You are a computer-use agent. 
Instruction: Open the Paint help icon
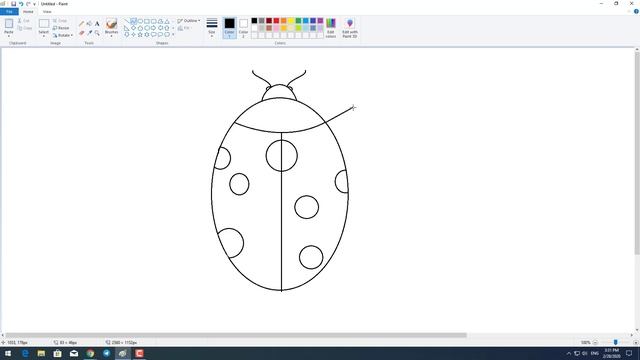(636, 11)
